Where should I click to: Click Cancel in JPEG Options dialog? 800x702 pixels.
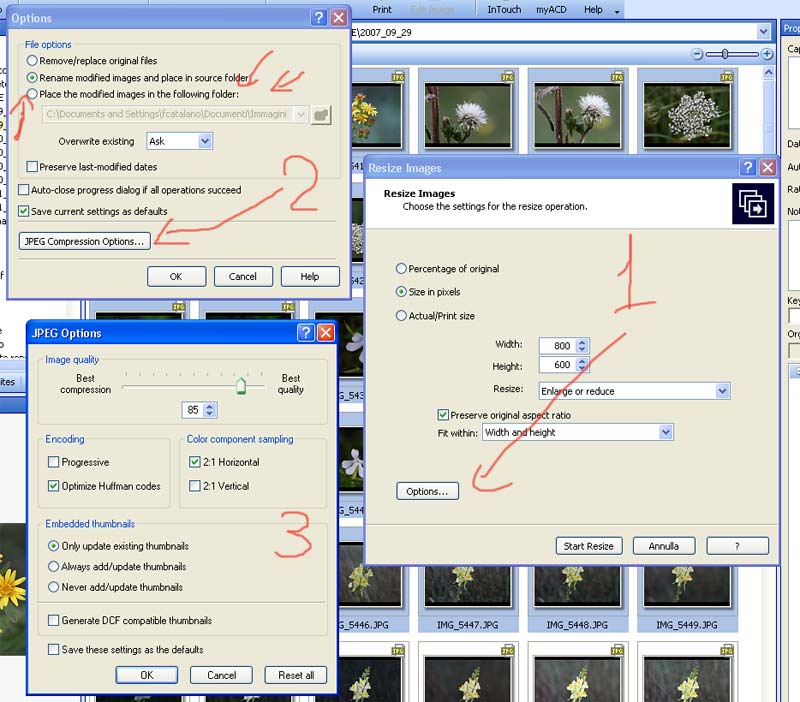[221, 674]
